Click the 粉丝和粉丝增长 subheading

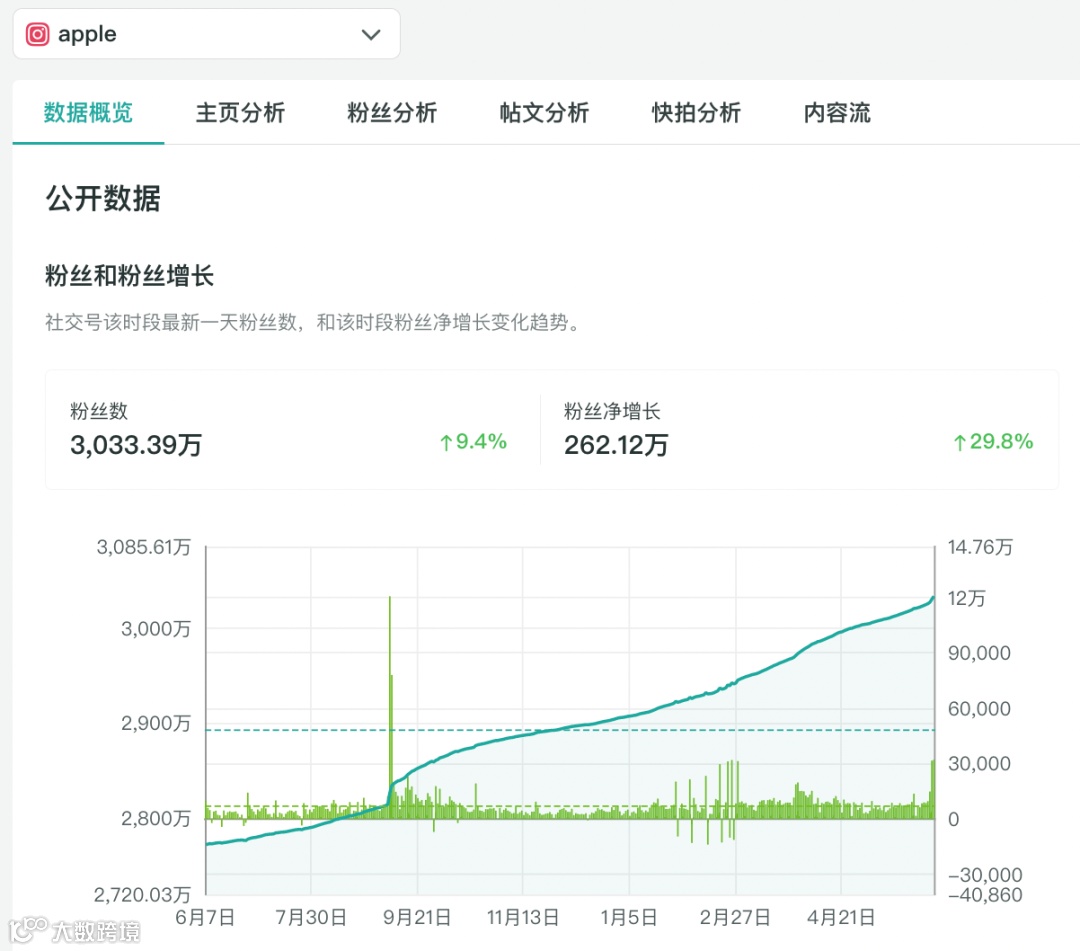[129, 275]
